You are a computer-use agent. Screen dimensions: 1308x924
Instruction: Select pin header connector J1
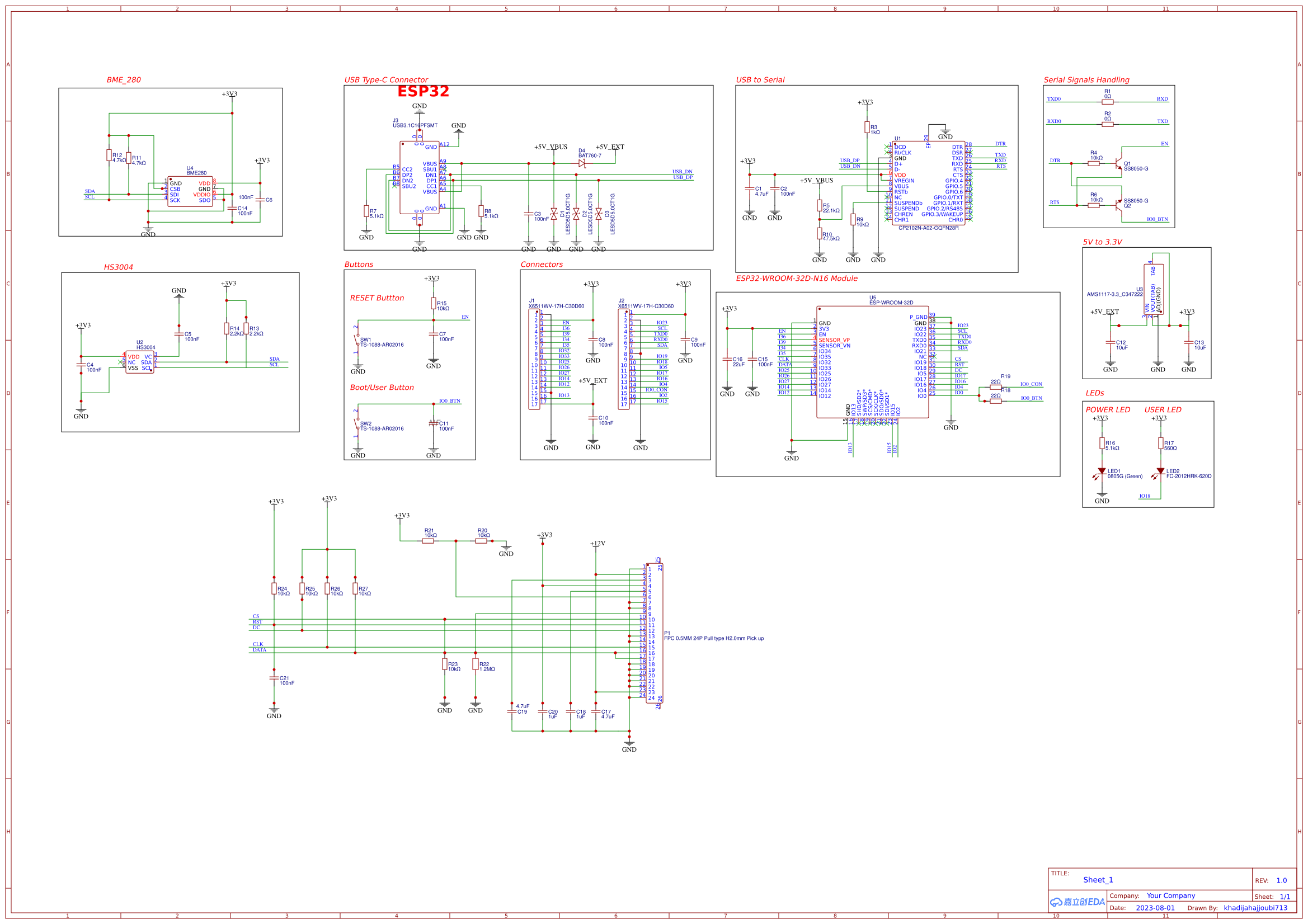534,360
